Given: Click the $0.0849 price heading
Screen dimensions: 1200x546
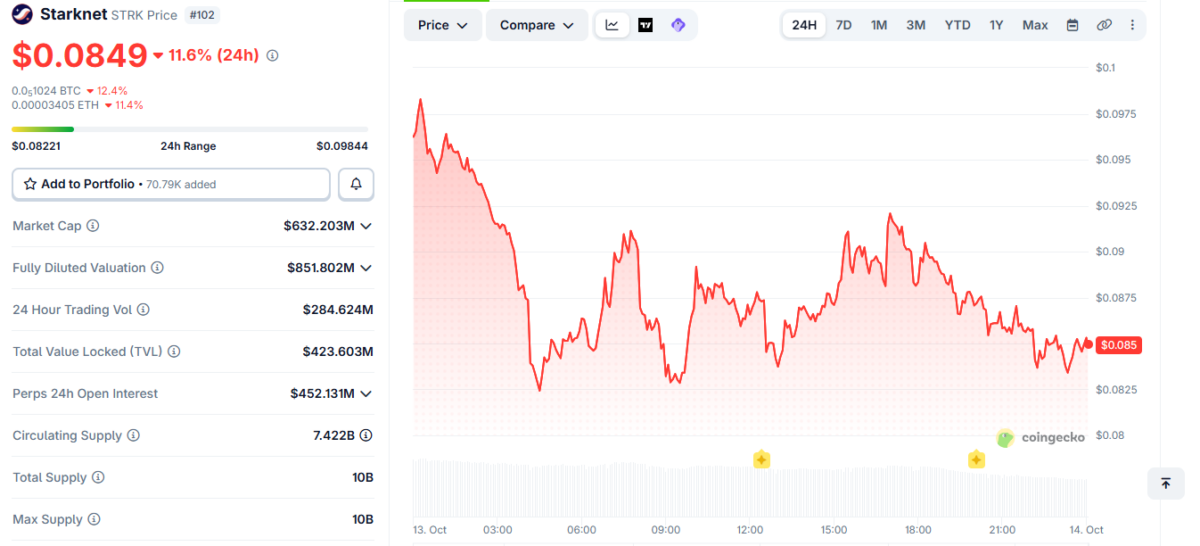Looking at the screenshot, I should tap(80, 56).
